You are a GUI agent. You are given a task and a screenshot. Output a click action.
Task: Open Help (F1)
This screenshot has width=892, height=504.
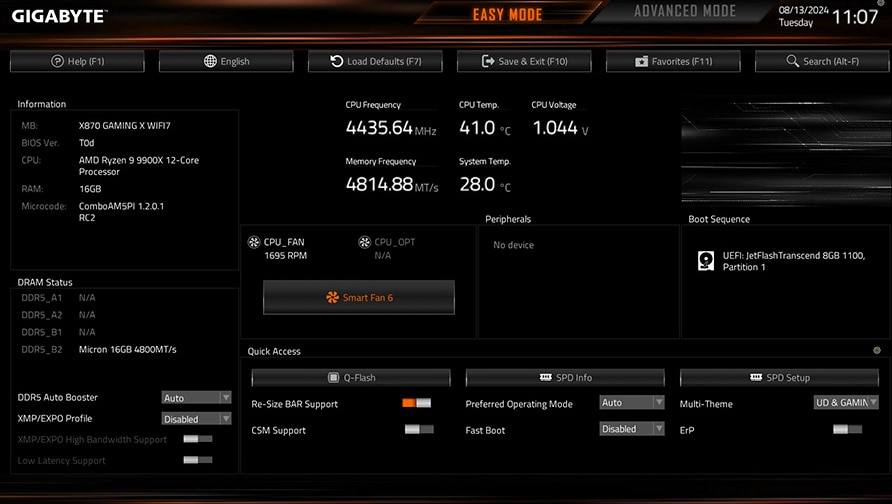click(77, 61)
